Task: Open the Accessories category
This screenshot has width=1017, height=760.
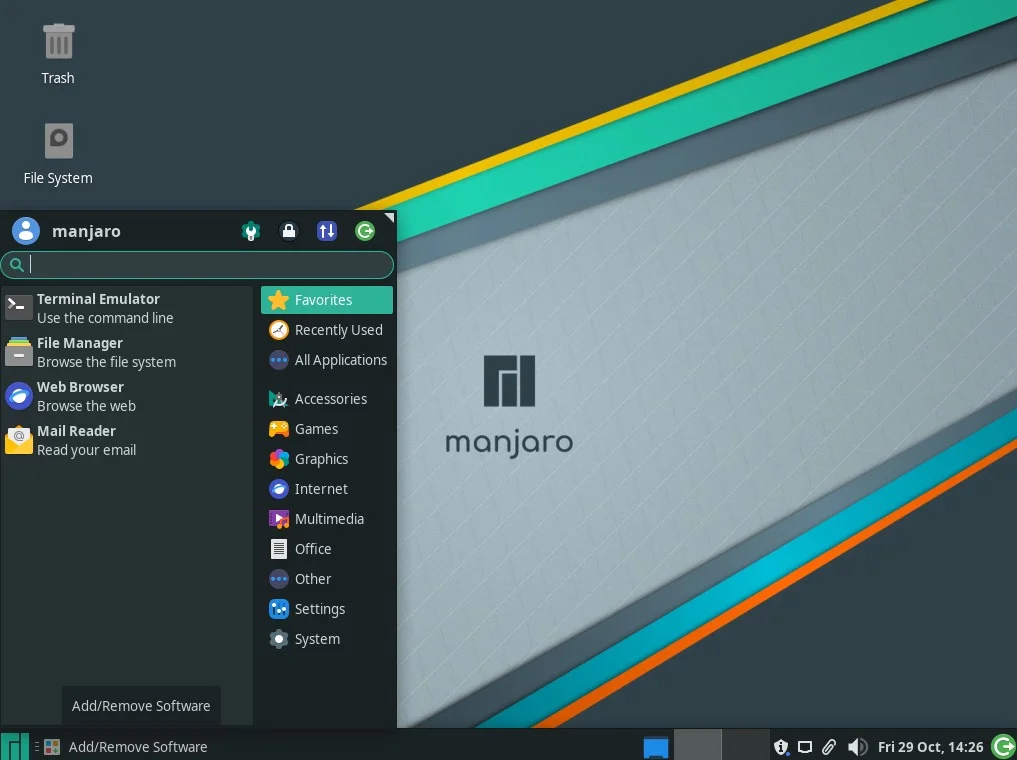Action: (327, 399)
